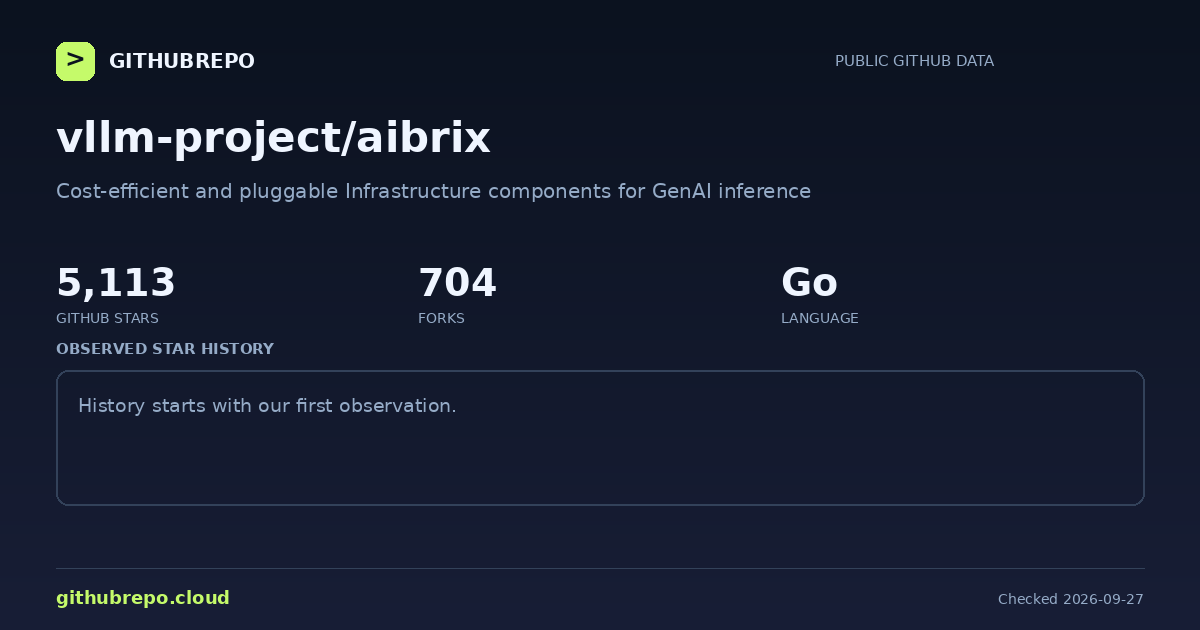Select the PUBLIC GITHUB DATA label
This screenshot has height=630, width=1200.
914,61
